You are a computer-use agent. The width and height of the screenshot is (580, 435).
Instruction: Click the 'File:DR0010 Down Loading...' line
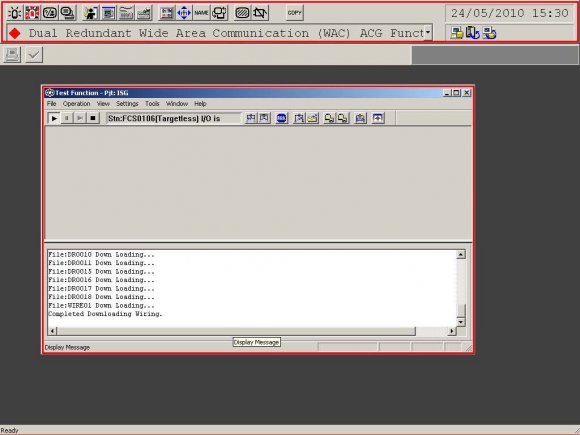(101, 255)
